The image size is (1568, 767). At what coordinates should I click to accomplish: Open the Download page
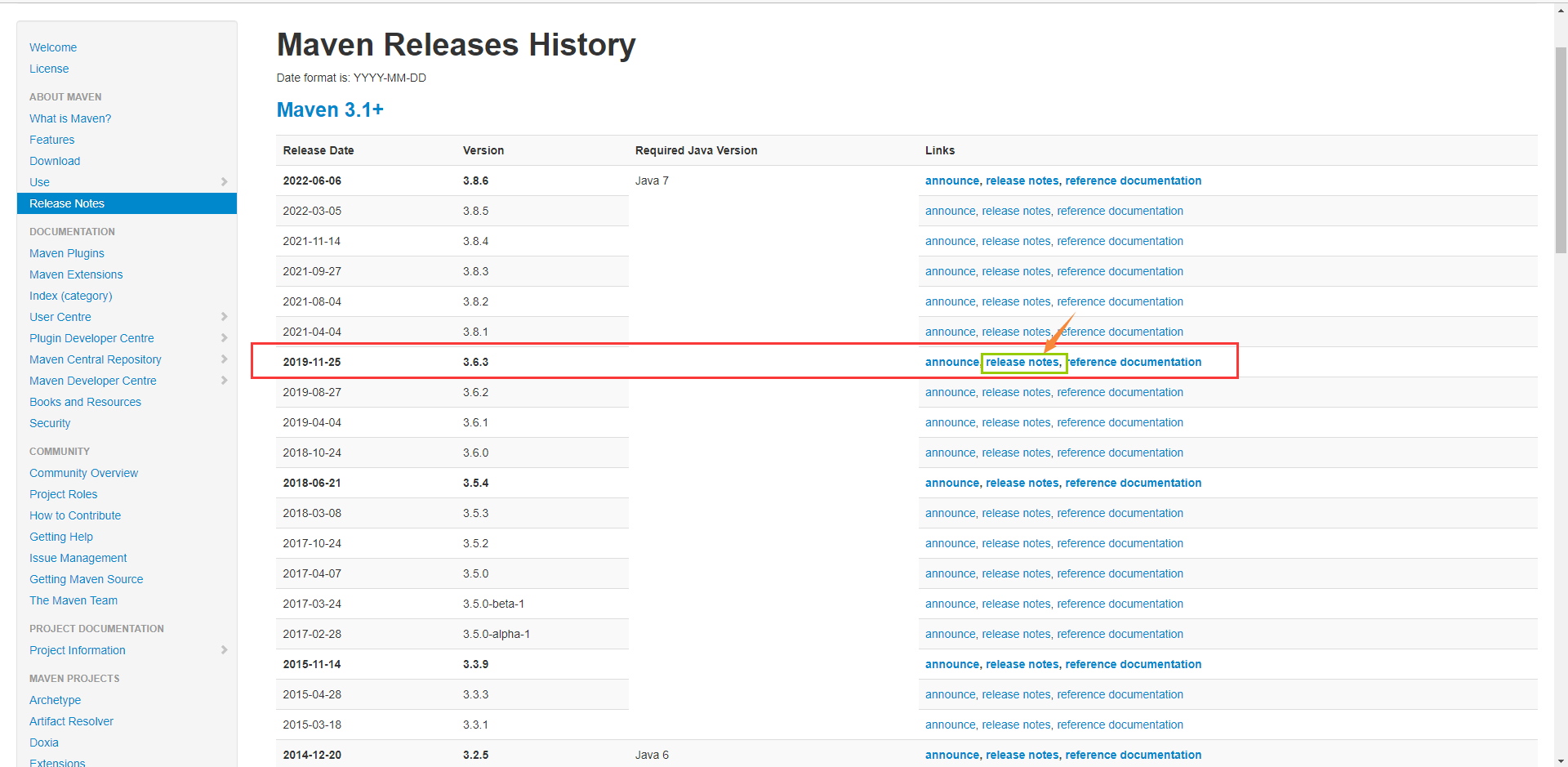[55, 161]
